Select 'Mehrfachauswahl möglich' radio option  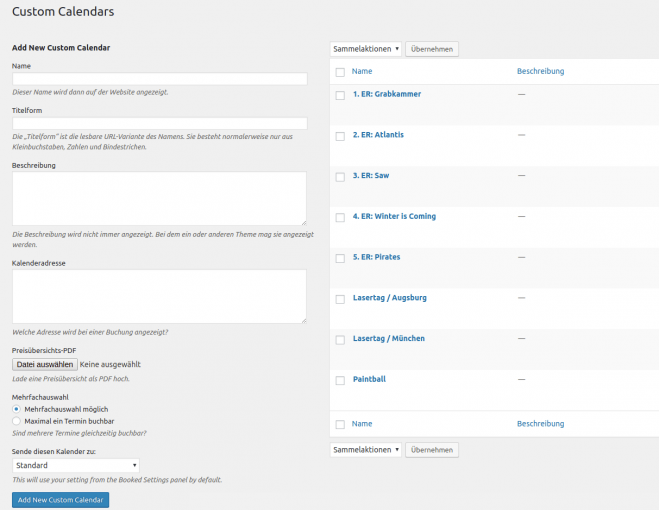16,409
